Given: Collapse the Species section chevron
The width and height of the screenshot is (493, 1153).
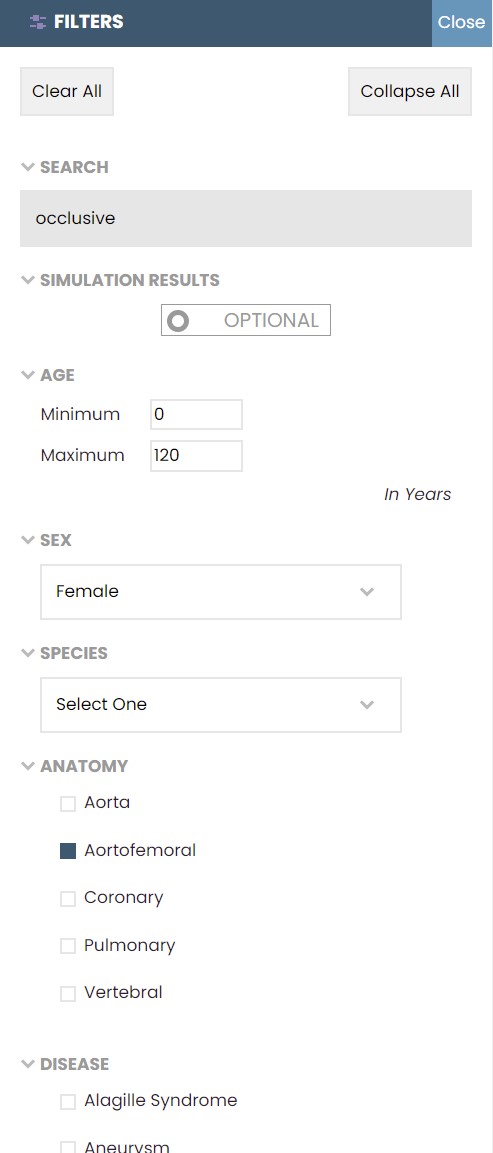Looking at the screenshot, I should [x=28, y=653].
